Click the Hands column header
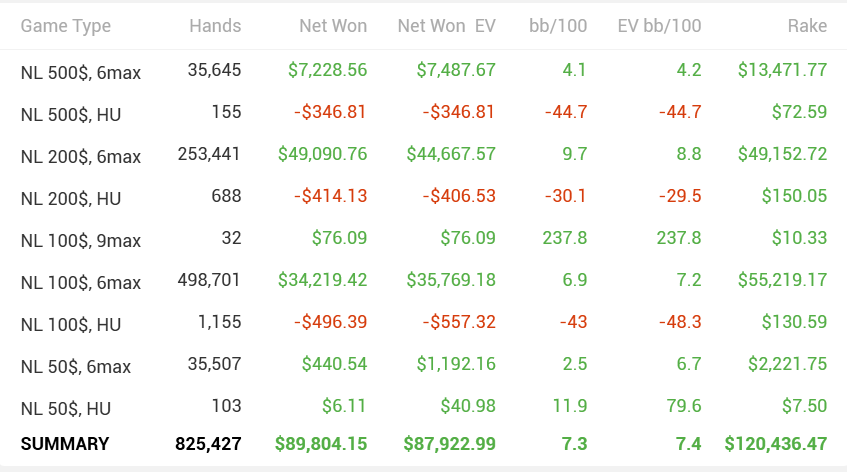Screen dimensions: 847x472 (215, 26)
